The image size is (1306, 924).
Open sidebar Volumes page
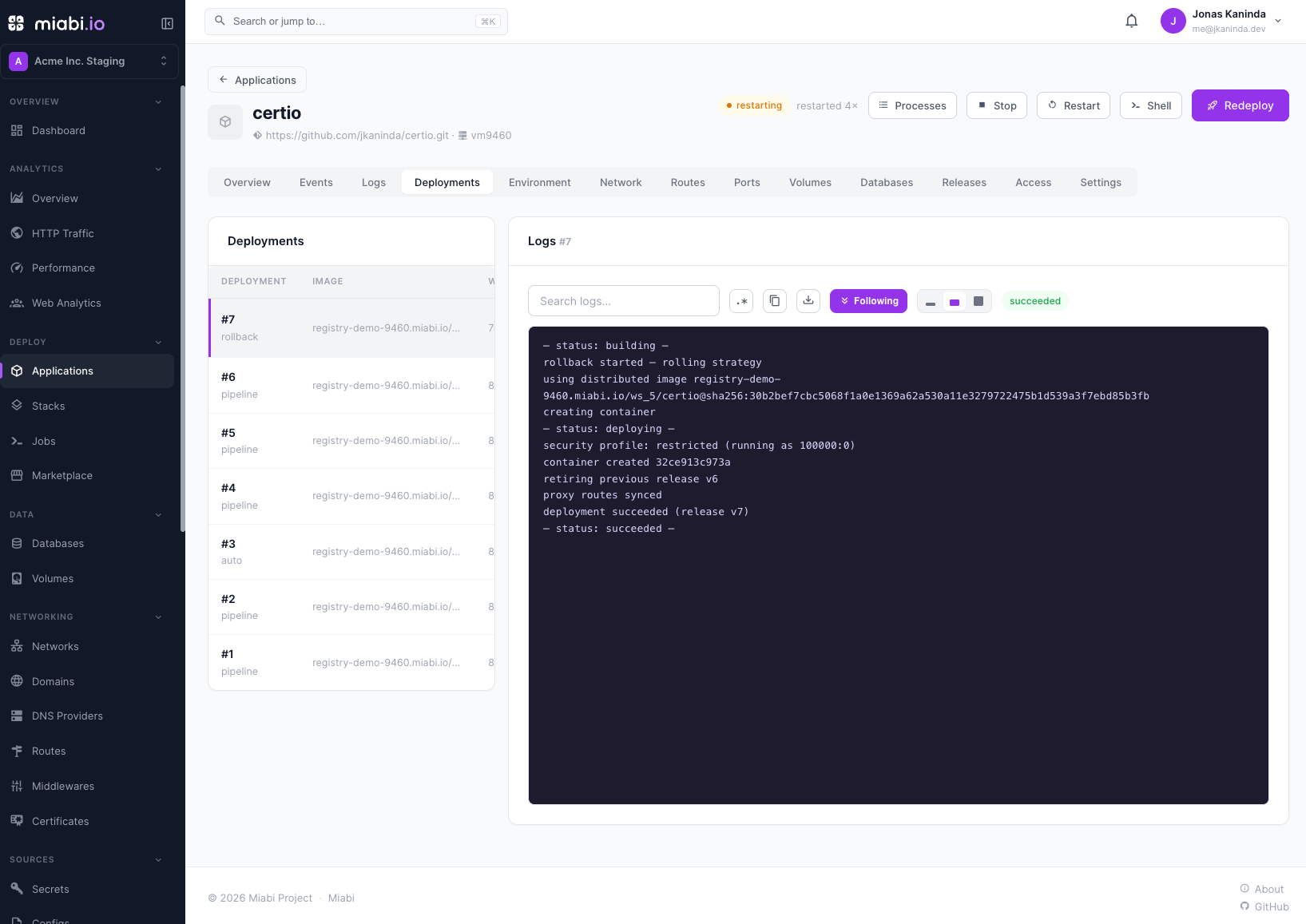coord(87,578)
